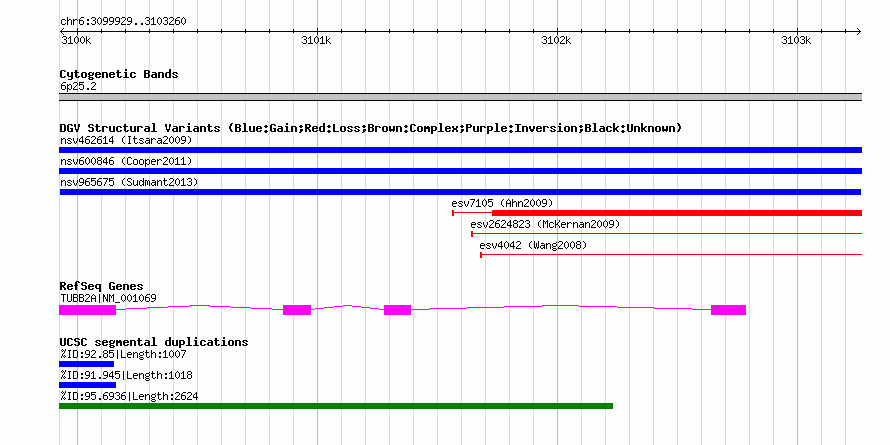The image size is (890, 445).
Task: Click the last TUBB2A exon near 3103k
Action: pyautogui.click(x=728, y=310)
